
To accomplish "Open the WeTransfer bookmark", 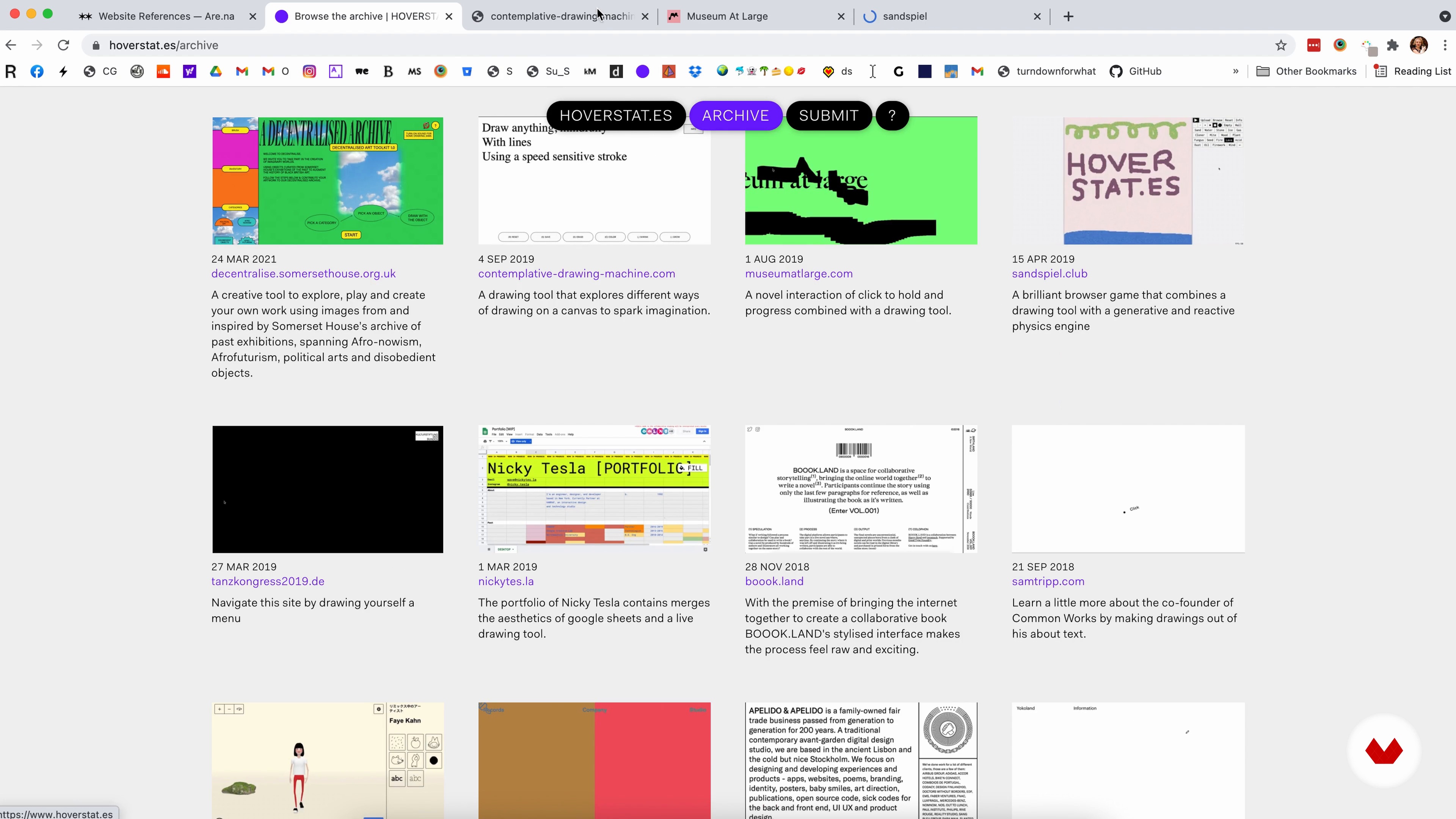I will tap(362, 71).
